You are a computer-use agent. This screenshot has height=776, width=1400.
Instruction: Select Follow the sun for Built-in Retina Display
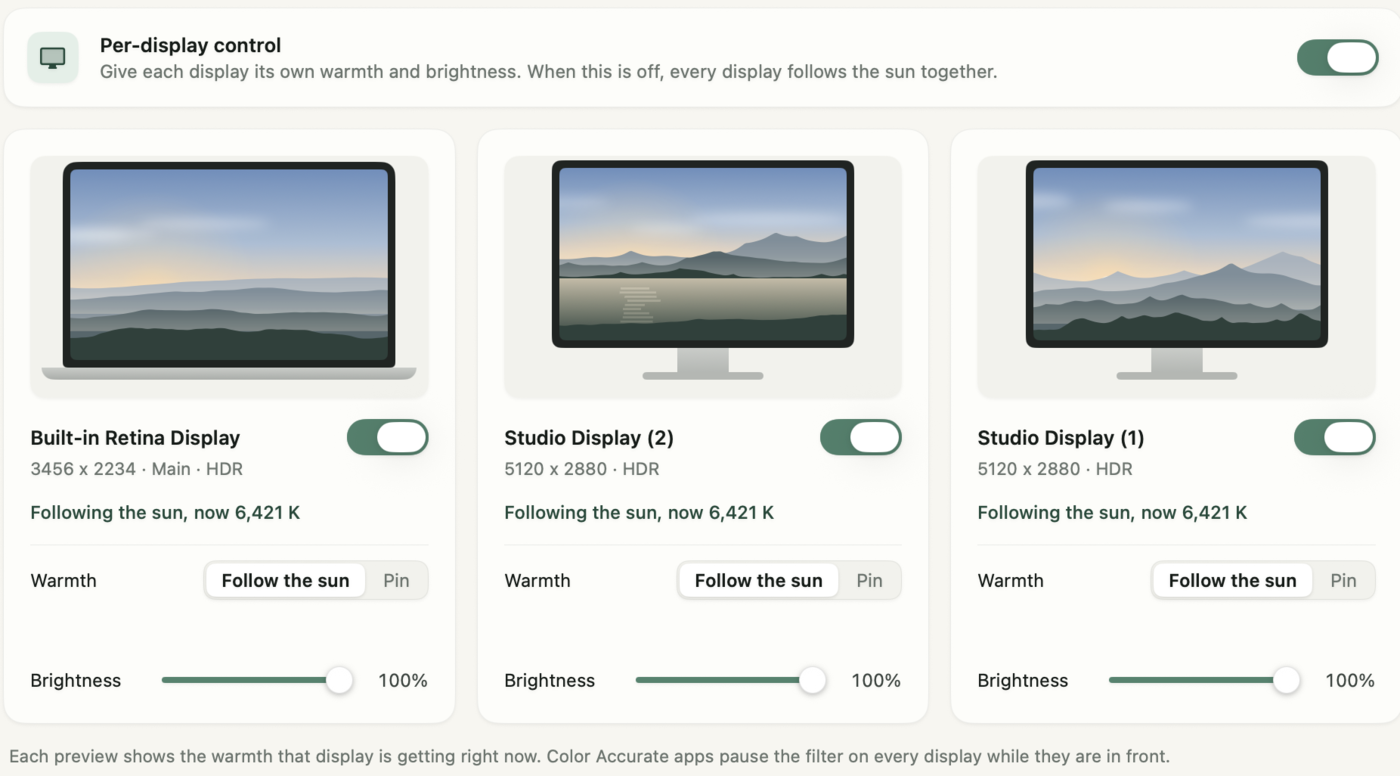(285, 580)
